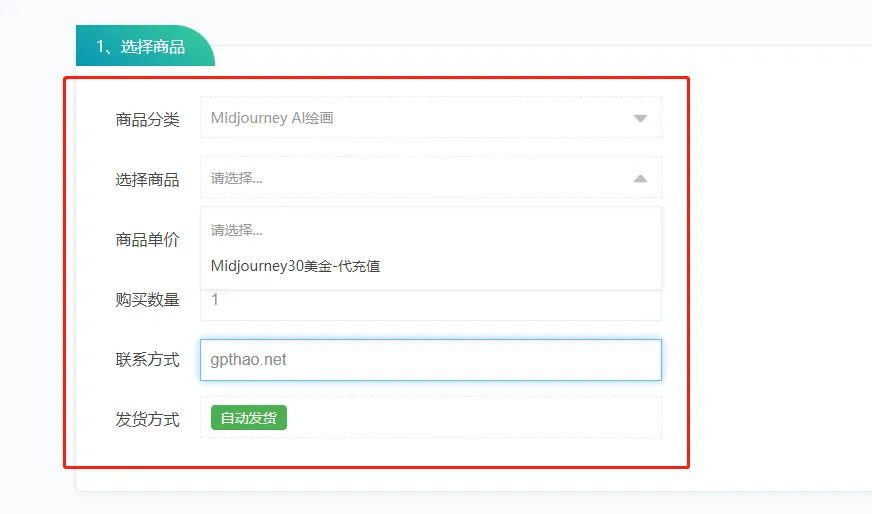Screen dimensions: 872x514
Task: Click the Midjourney AI绘画 text in category field
Action: tap(272, 118)
